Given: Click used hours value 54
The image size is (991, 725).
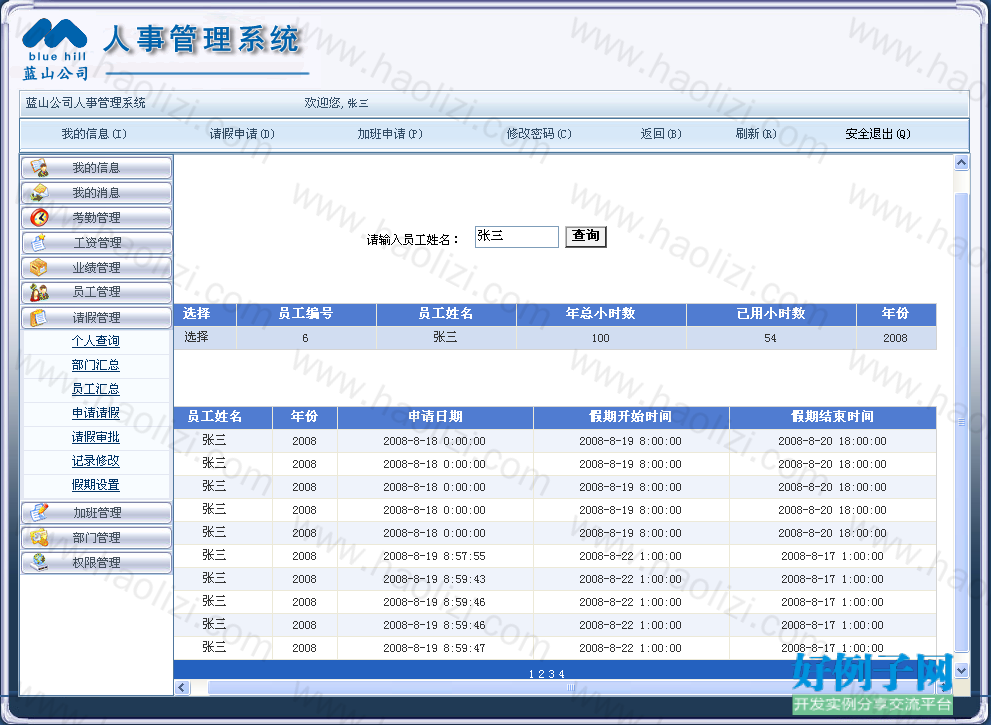Looking at the screenshot, I should [770, 338].
